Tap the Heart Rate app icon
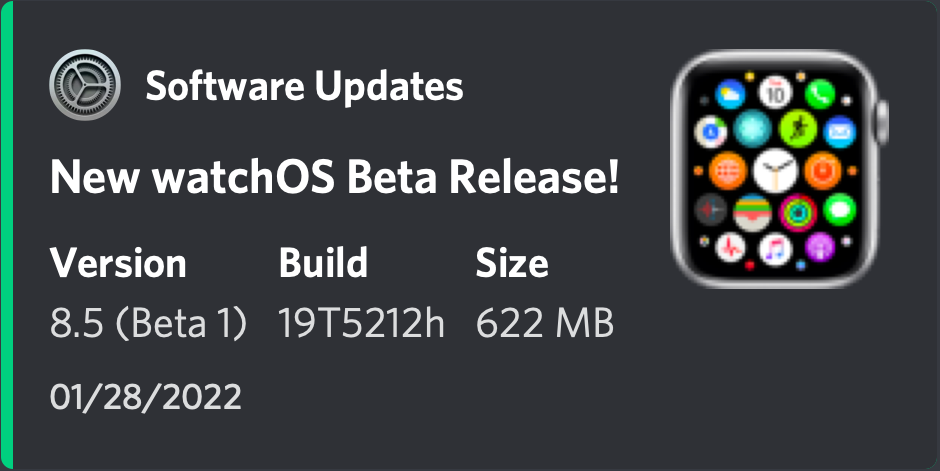 click(x=730, y=246)
